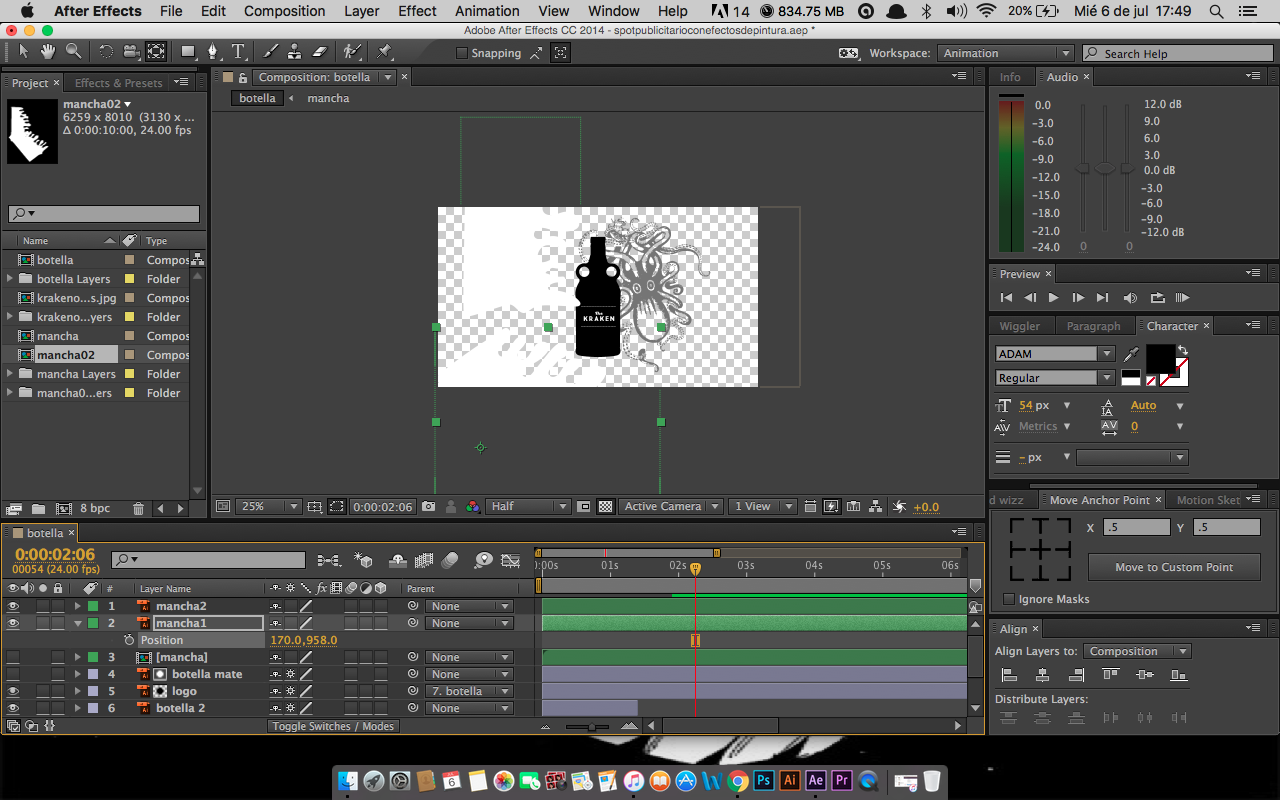Collapse the mancha1 layer properties

(77, 623)
